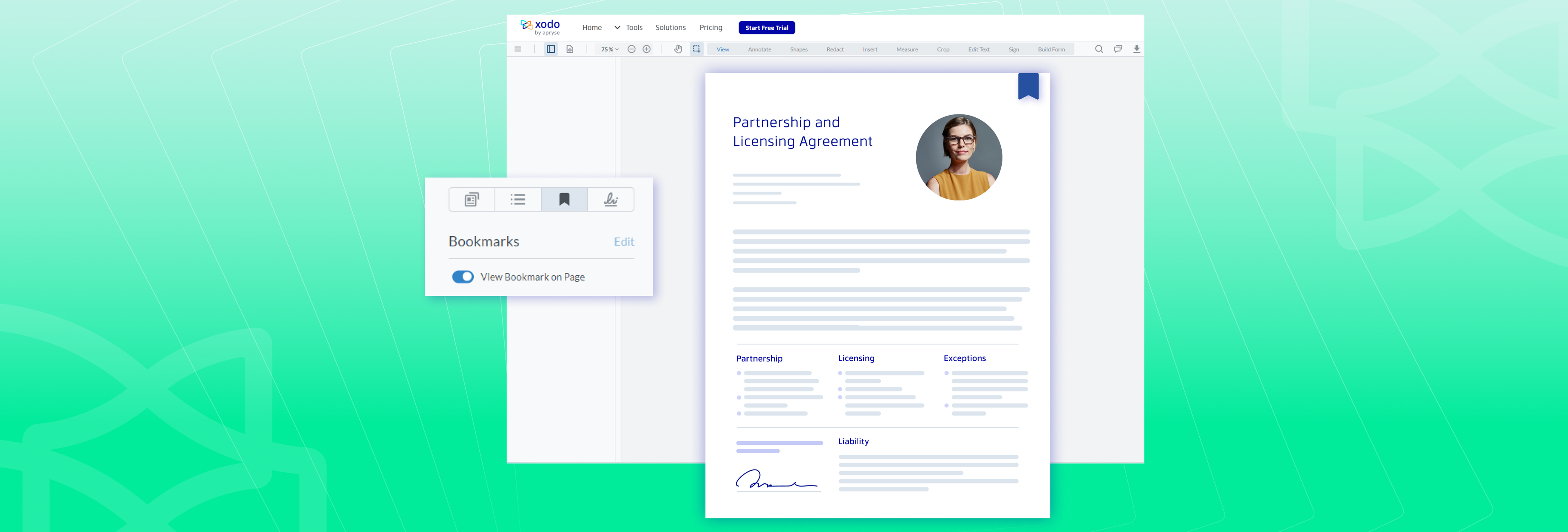Switch to the Insert tab

point(870,49)
